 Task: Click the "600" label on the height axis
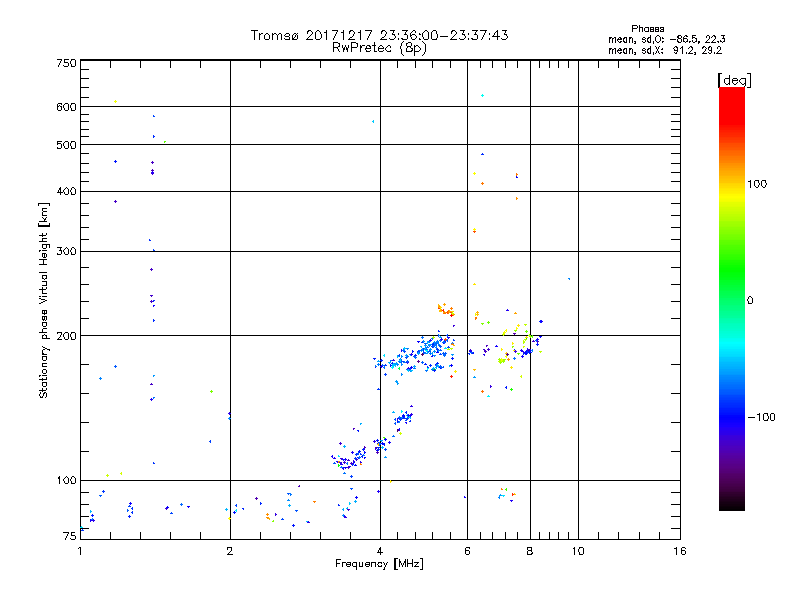pos(66,107)
